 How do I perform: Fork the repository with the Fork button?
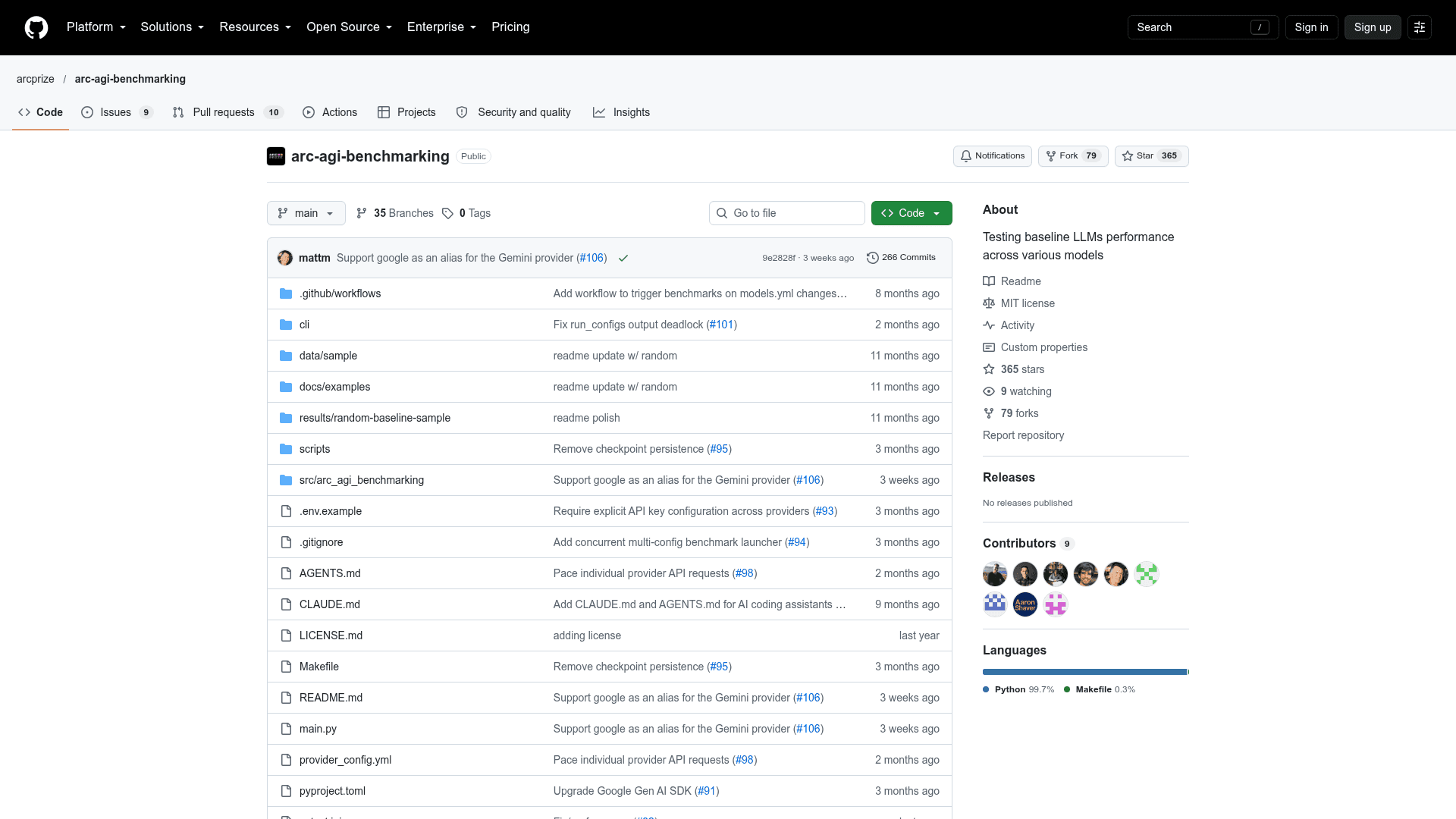pos(1073,156)
